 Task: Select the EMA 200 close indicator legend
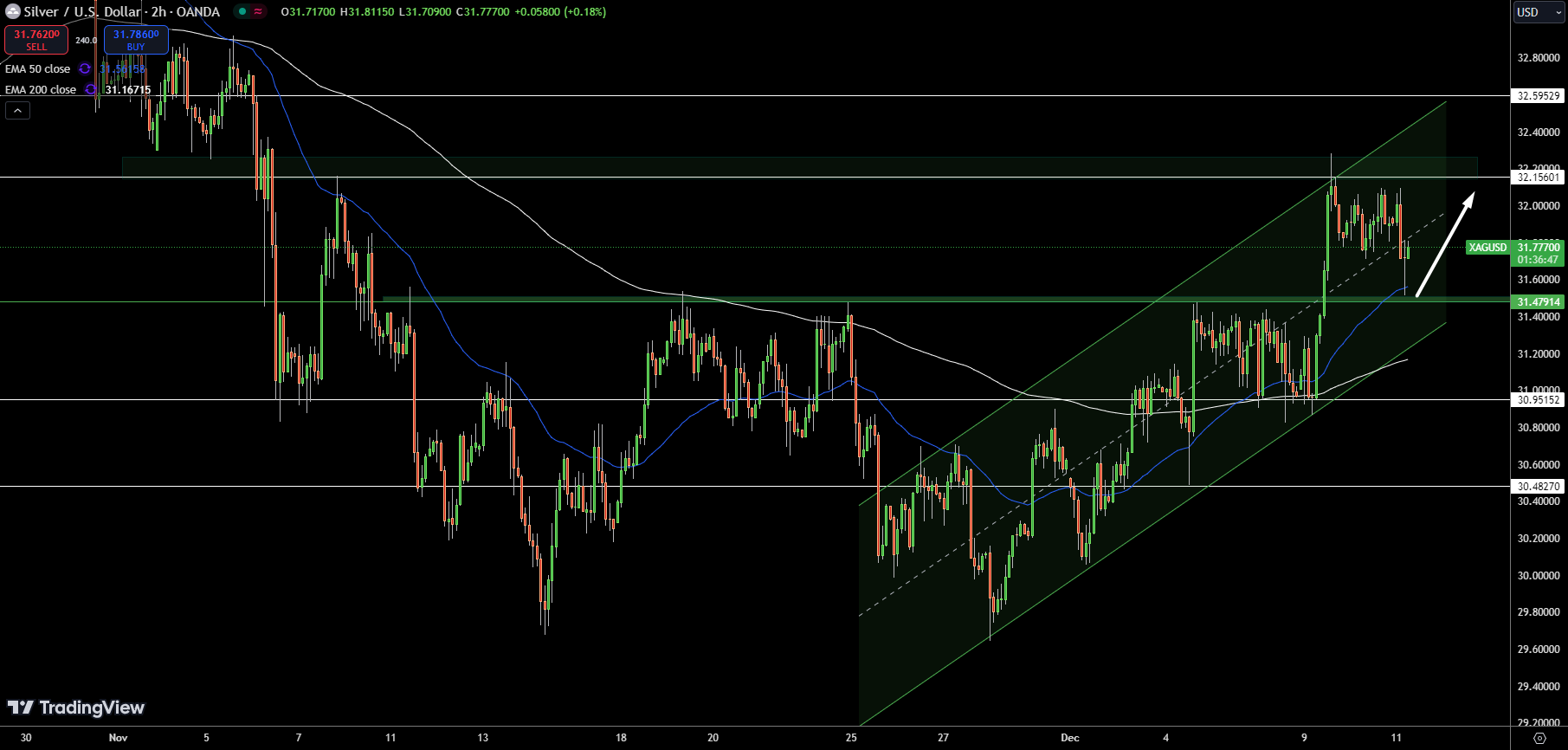pyautogui.click(x=41, y=89)
